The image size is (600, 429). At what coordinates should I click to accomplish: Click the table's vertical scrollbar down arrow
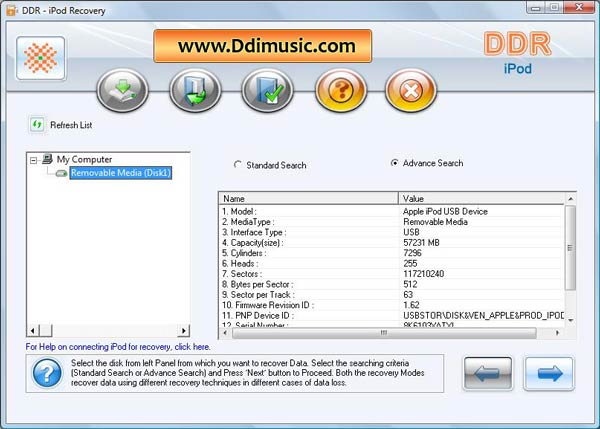point(571,320)
